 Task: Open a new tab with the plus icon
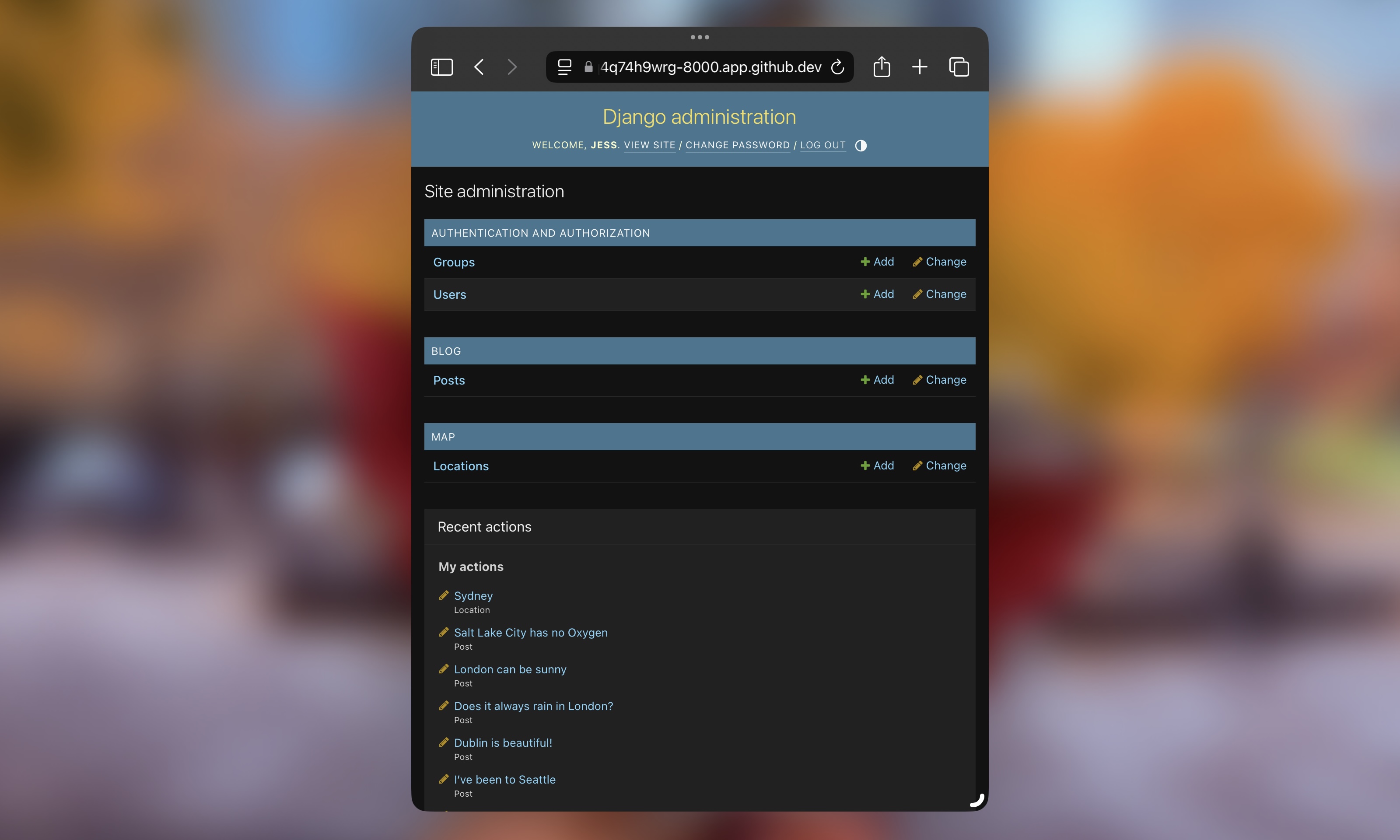pyautogui.click(x=920, y=67)
